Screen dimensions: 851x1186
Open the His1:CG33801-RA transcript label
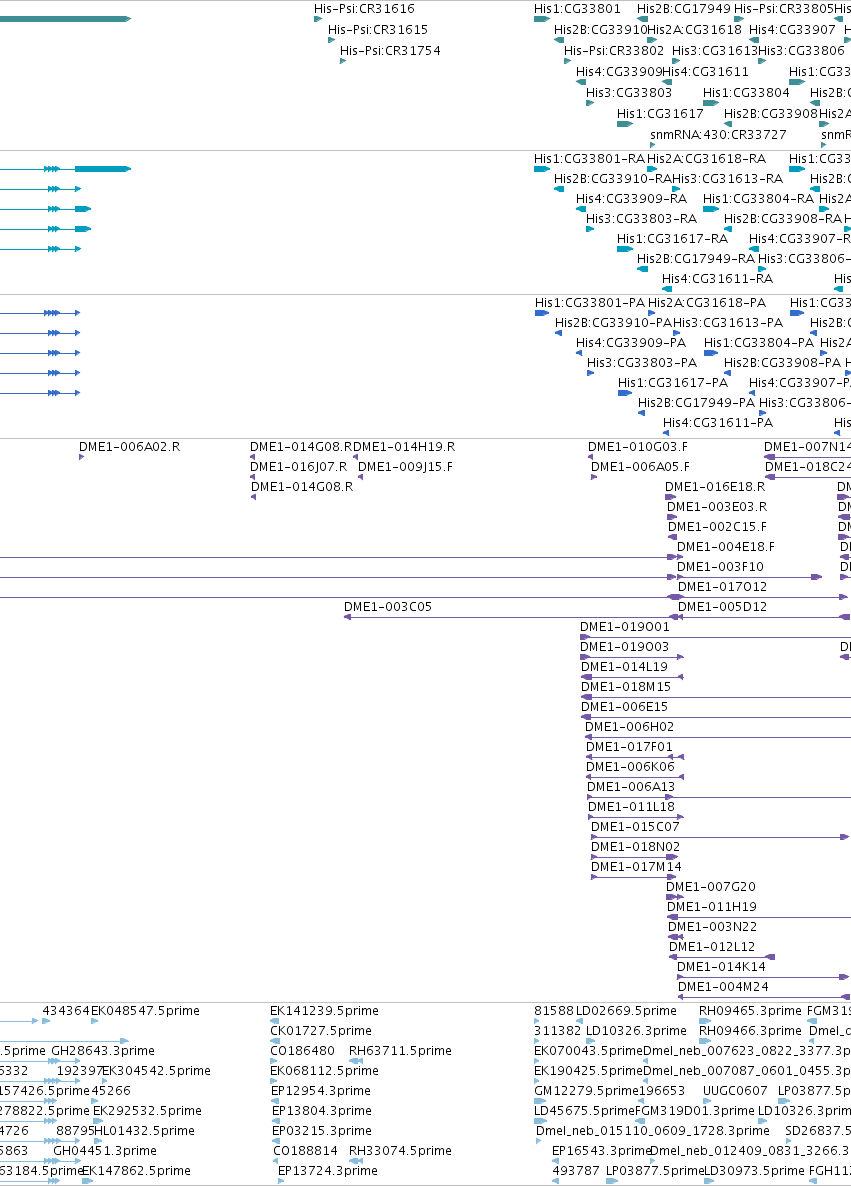(589, 159)
